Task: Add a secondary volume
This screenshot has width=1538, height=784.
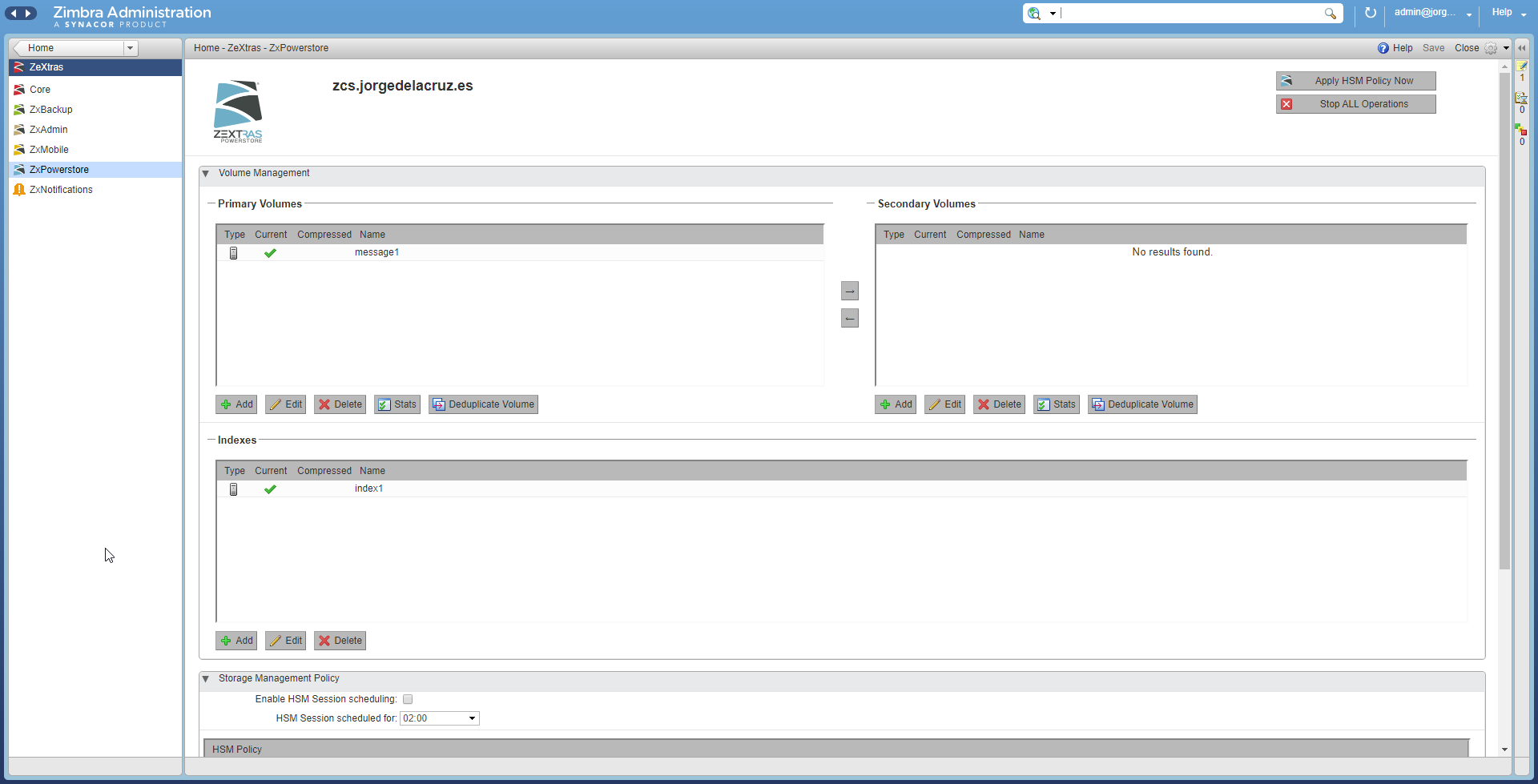Action: pos(896,404)
